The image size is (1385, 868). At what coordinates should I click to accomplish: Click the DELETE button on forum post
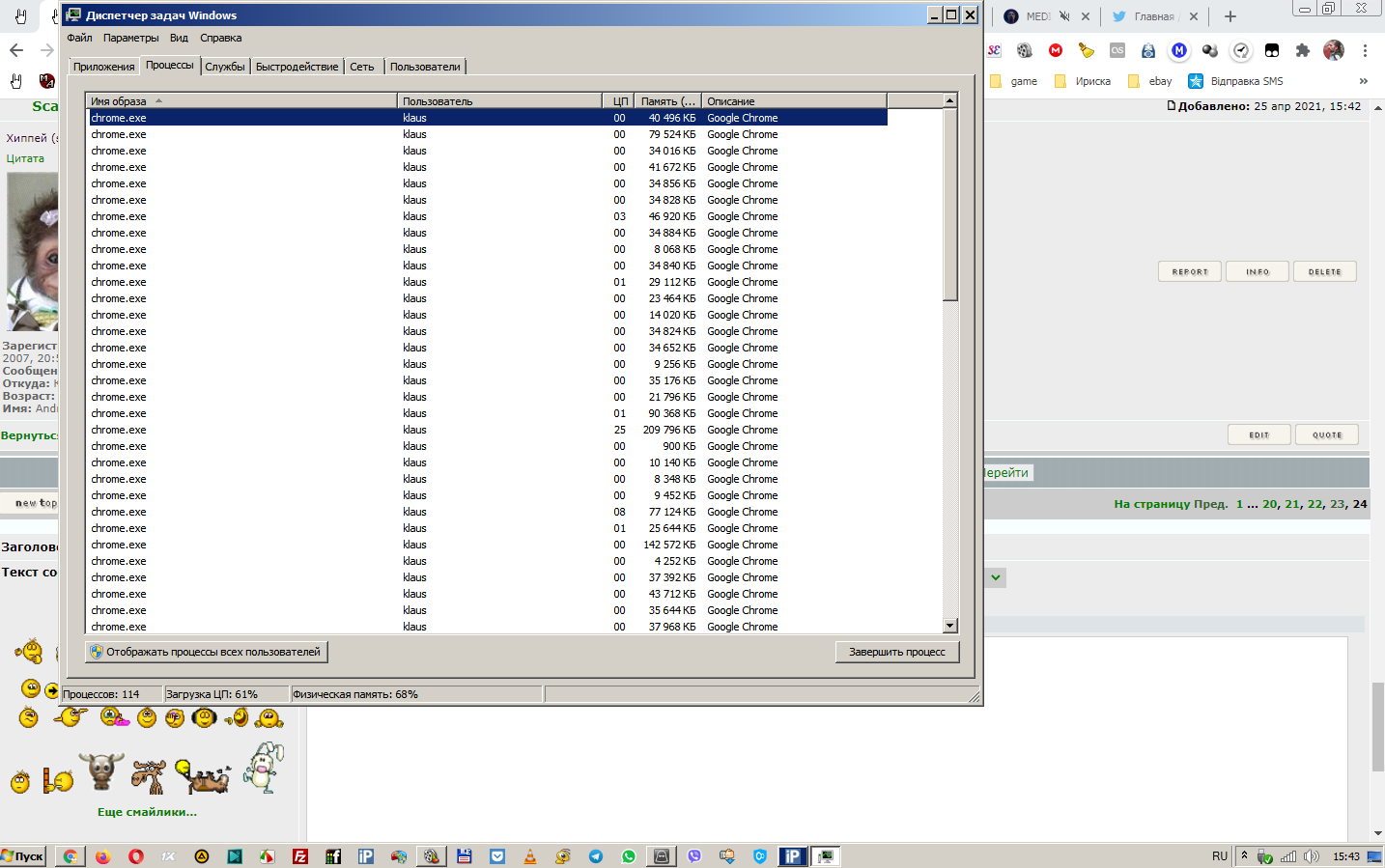[1325, 271]
